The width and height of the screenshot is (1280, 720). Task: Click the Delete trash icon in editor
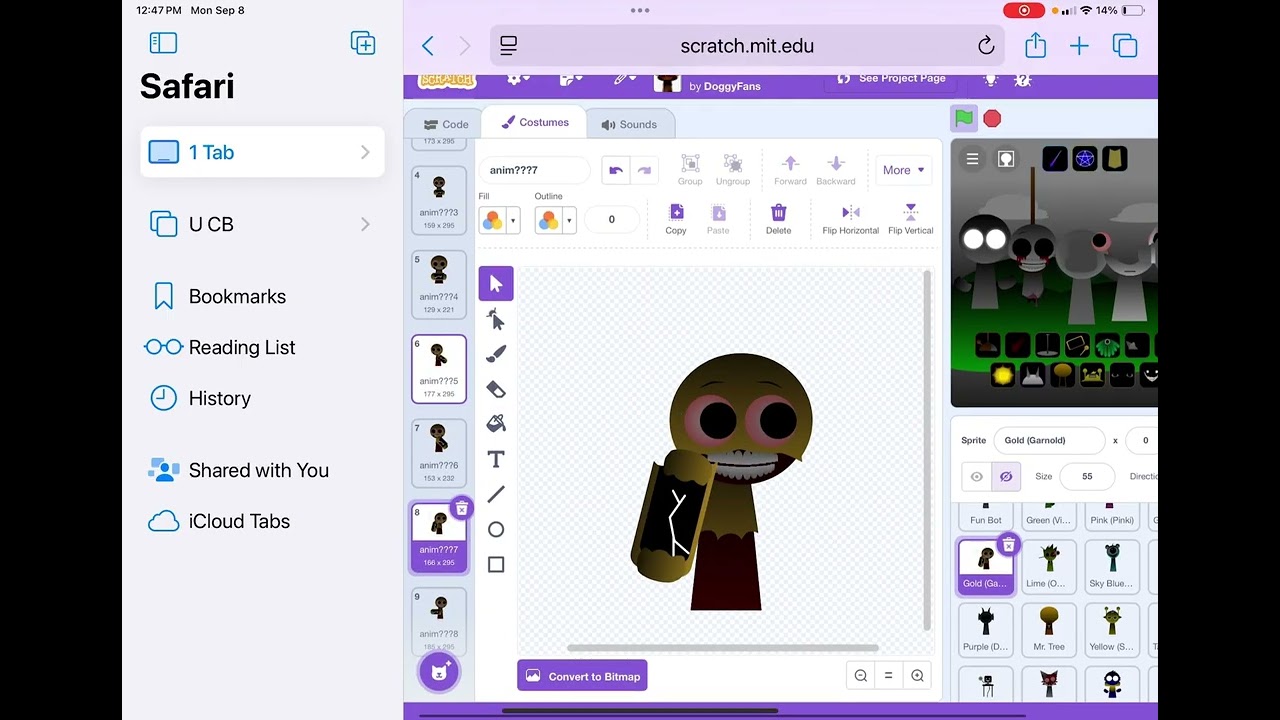coord(778,219)
